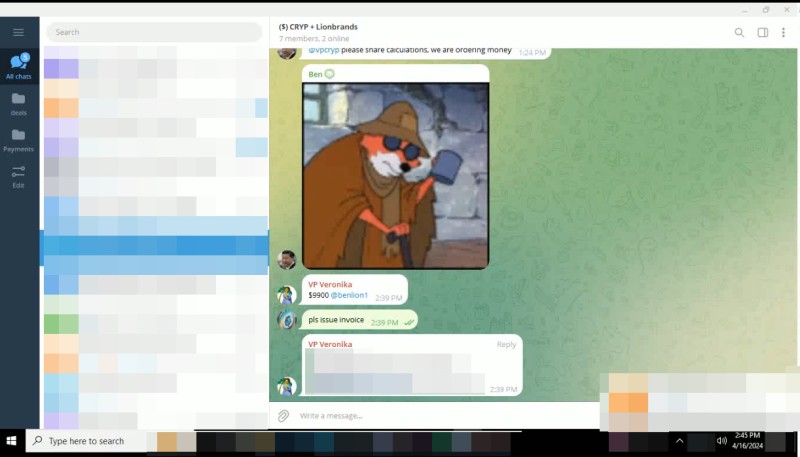Click the attach file paperclip icon
800x457 pixels.
coord(283,416)
